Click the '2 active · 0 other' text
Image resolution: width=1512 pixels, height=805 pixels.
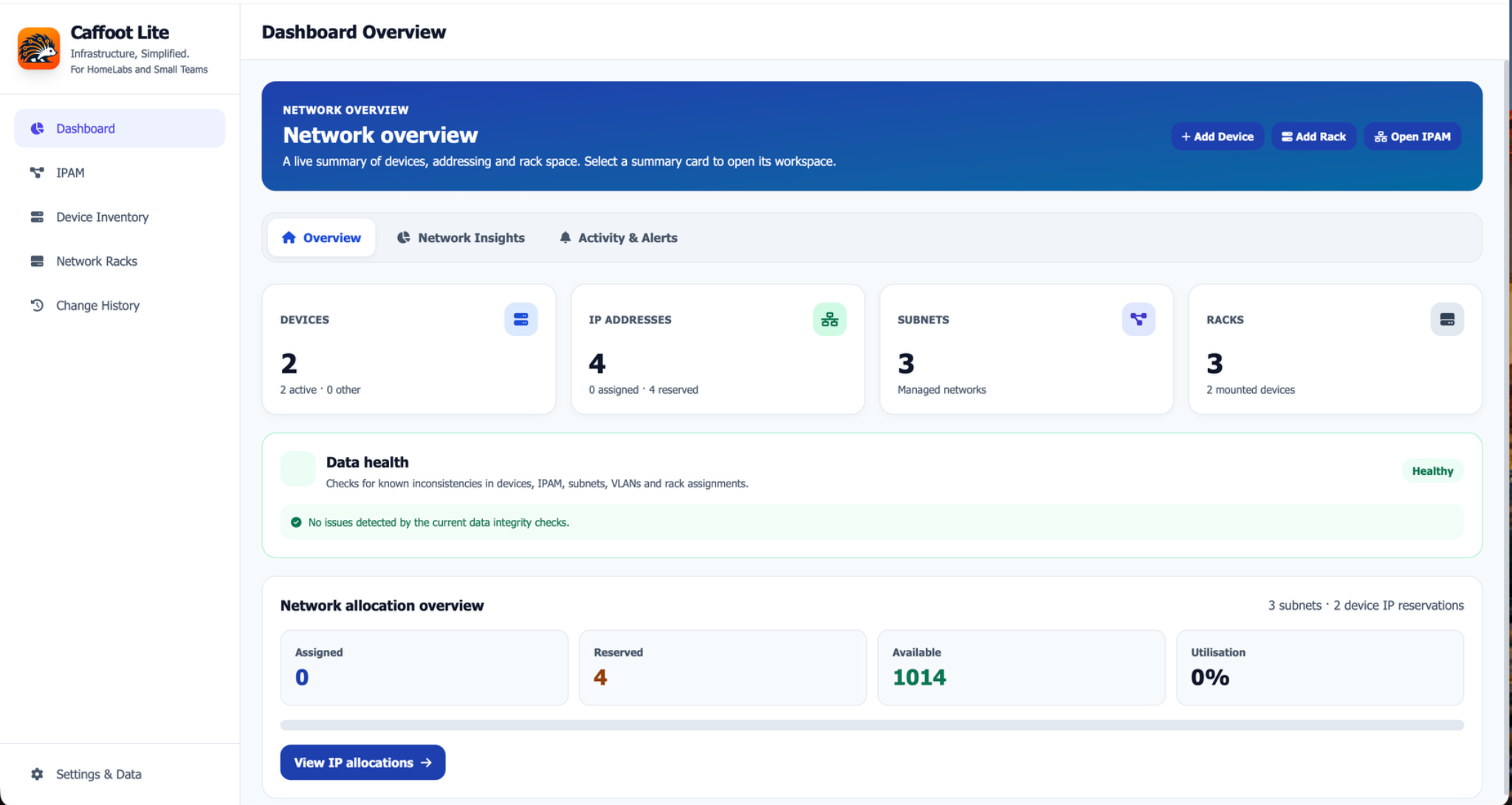pos(320,390)
